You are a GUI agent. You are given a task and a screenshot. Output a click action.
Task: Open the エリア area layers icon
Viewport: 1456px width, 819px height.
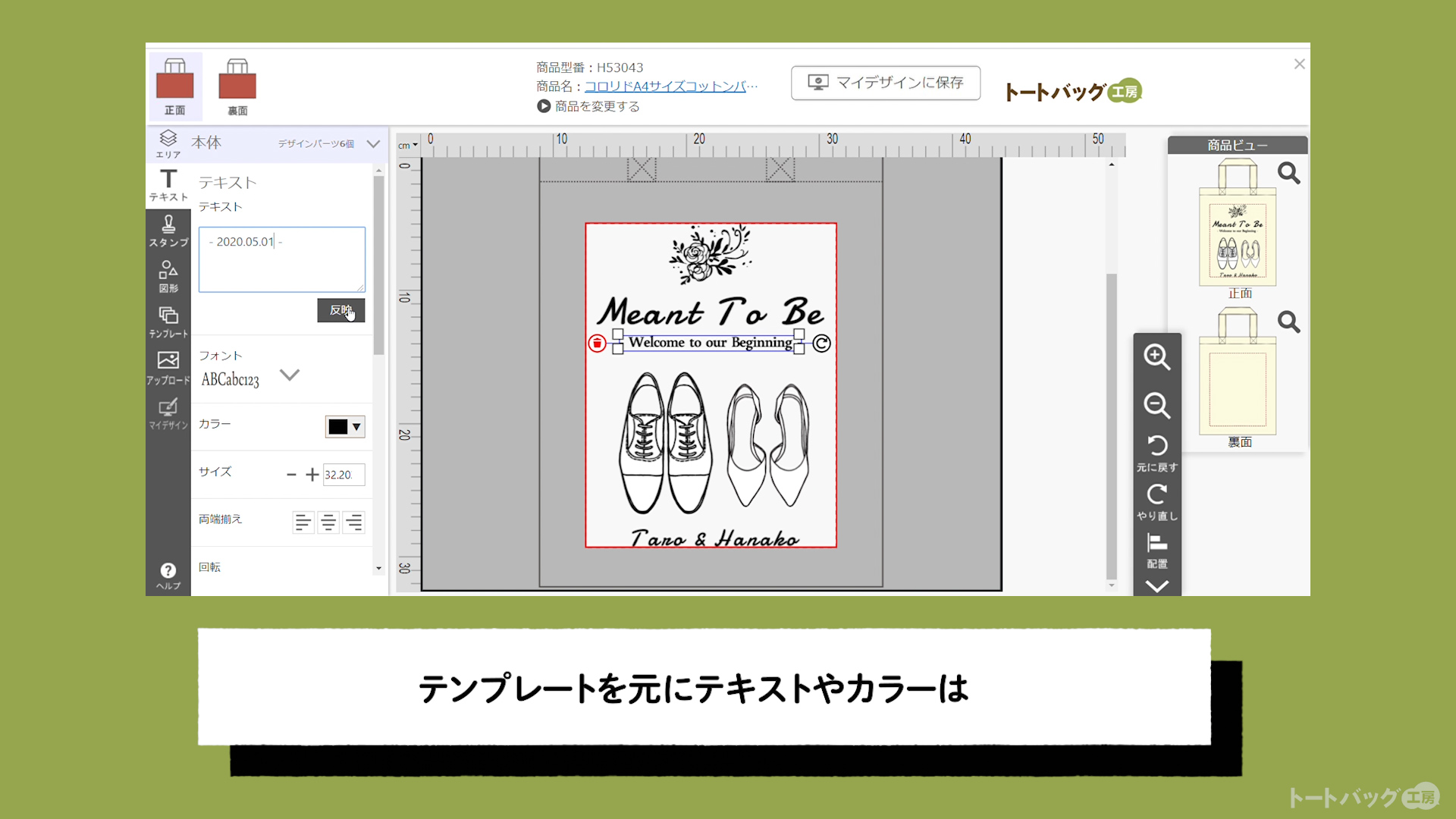168,143
